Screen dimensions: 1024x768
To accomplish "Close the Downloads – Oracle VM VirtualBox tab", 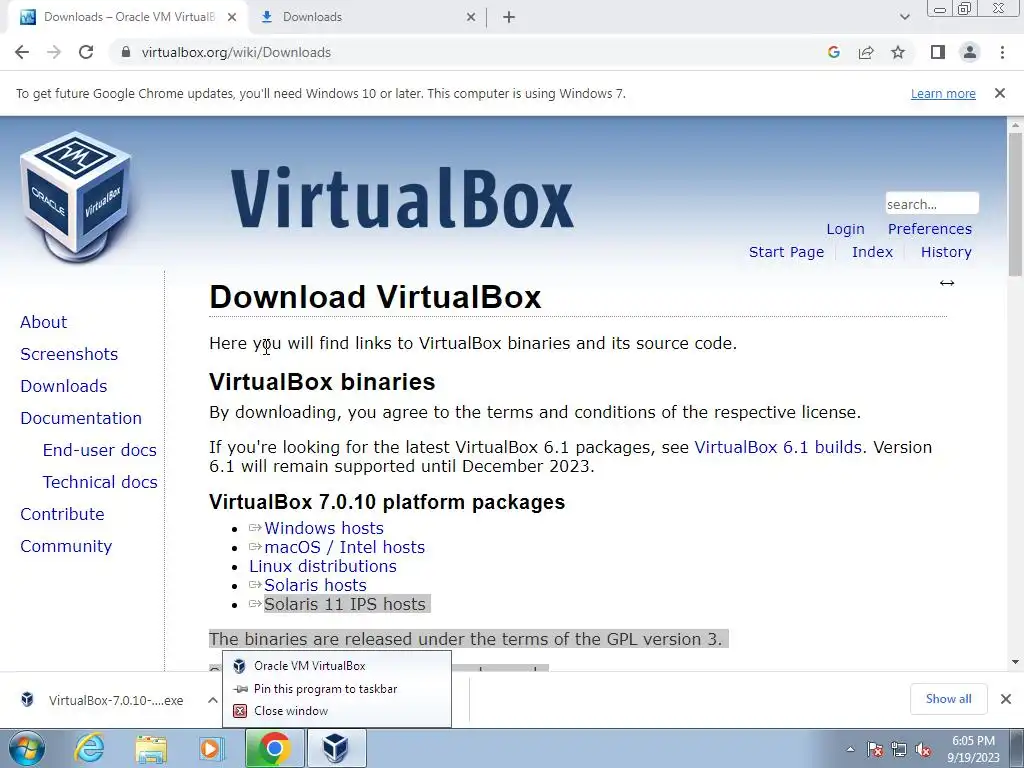I will click(232, 17).
